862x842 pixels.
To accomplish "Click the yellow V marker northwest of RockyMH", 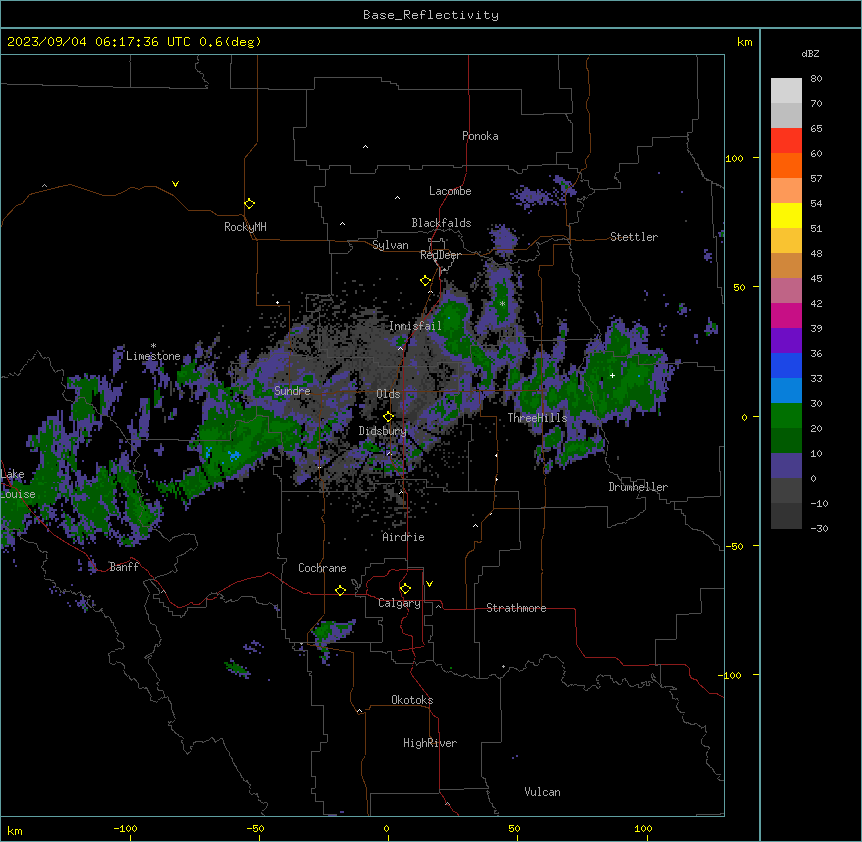I will click(175, 184).
